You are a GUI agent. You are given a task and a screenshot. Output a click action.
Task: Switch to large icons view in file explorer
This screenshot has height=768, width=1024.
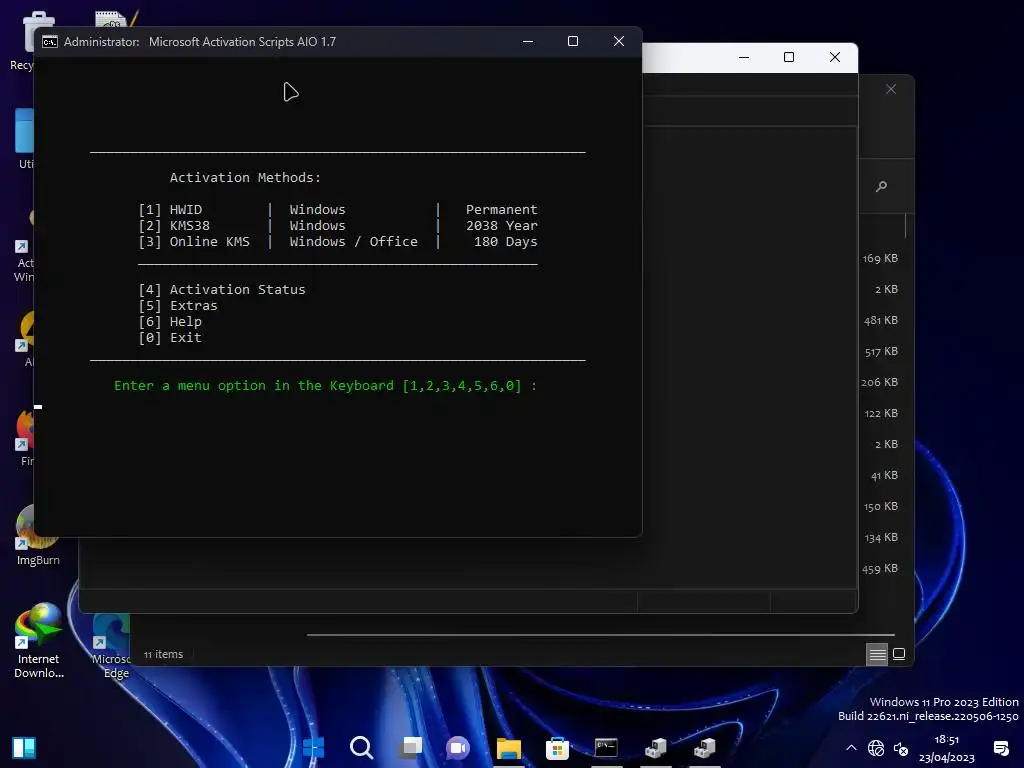click(x=899, y=654)
